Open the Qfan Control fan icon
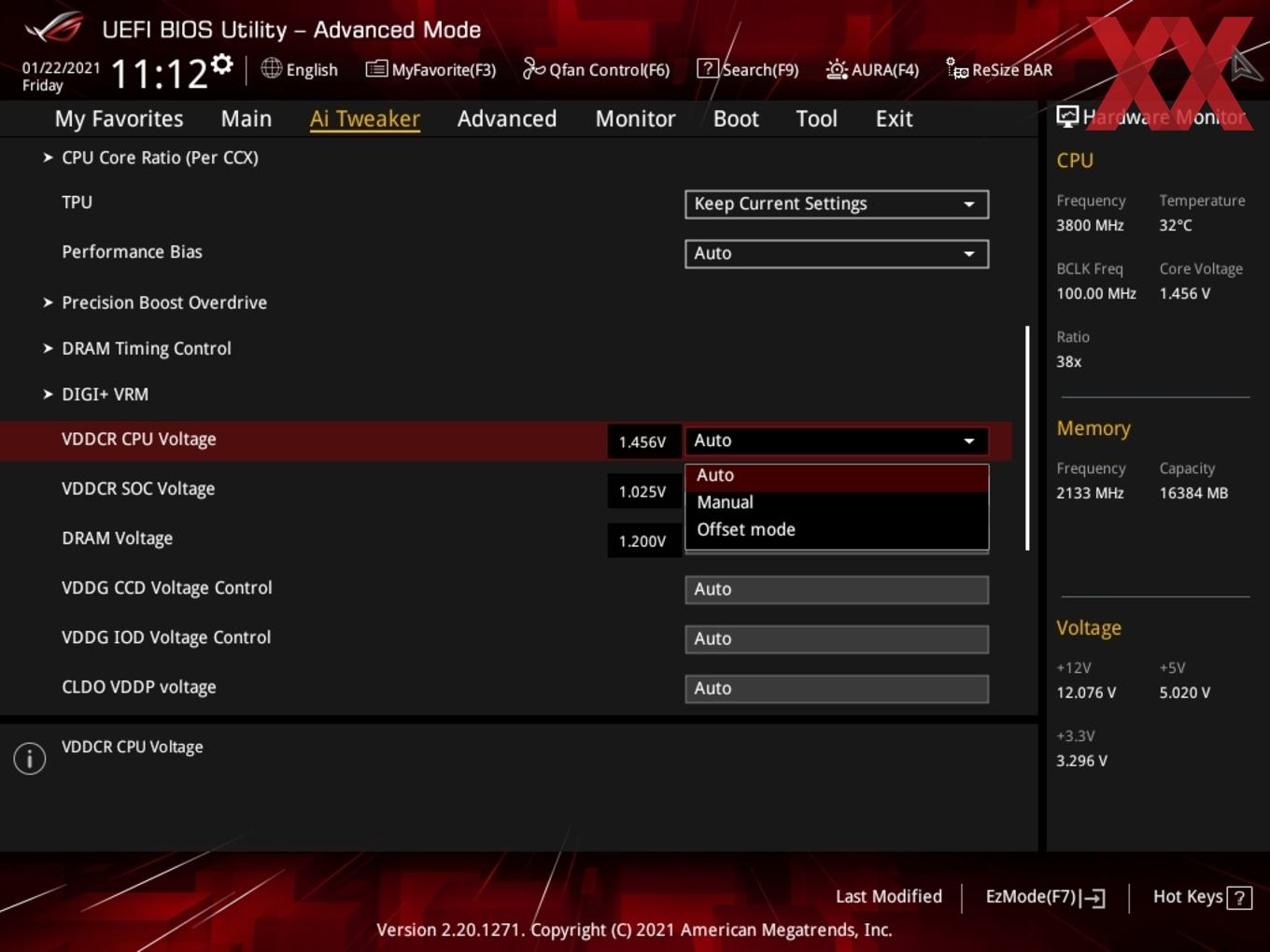Viewport: 1270px width, 952px height. click(x=533, y=68)
